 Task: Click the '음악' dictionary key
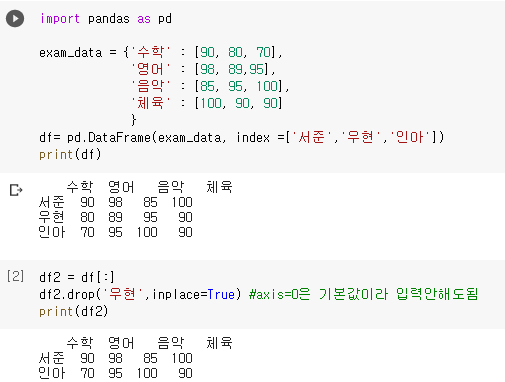[x=151, y=86]
